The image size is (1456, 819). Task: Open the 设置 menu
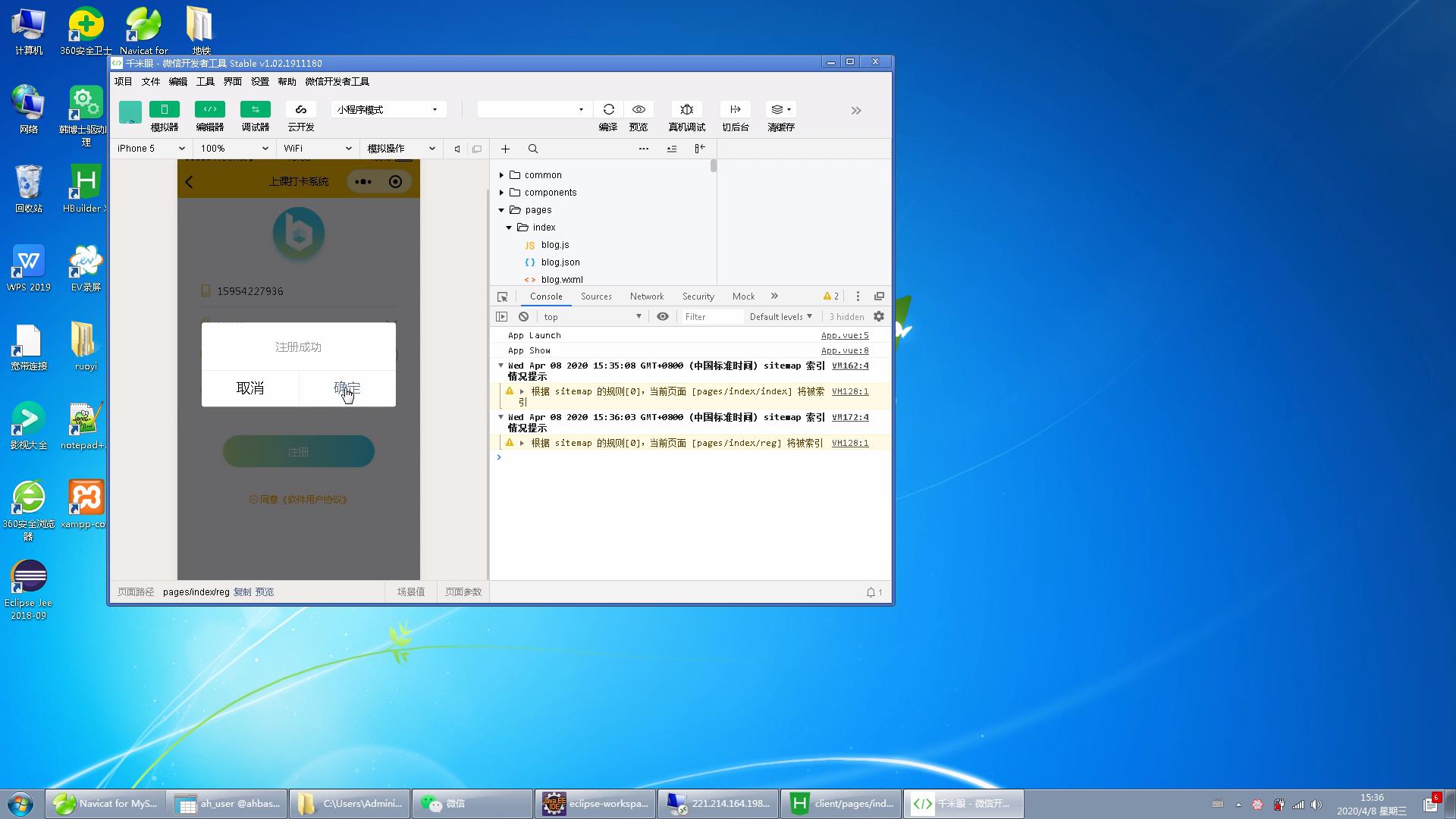click(260, 82)
